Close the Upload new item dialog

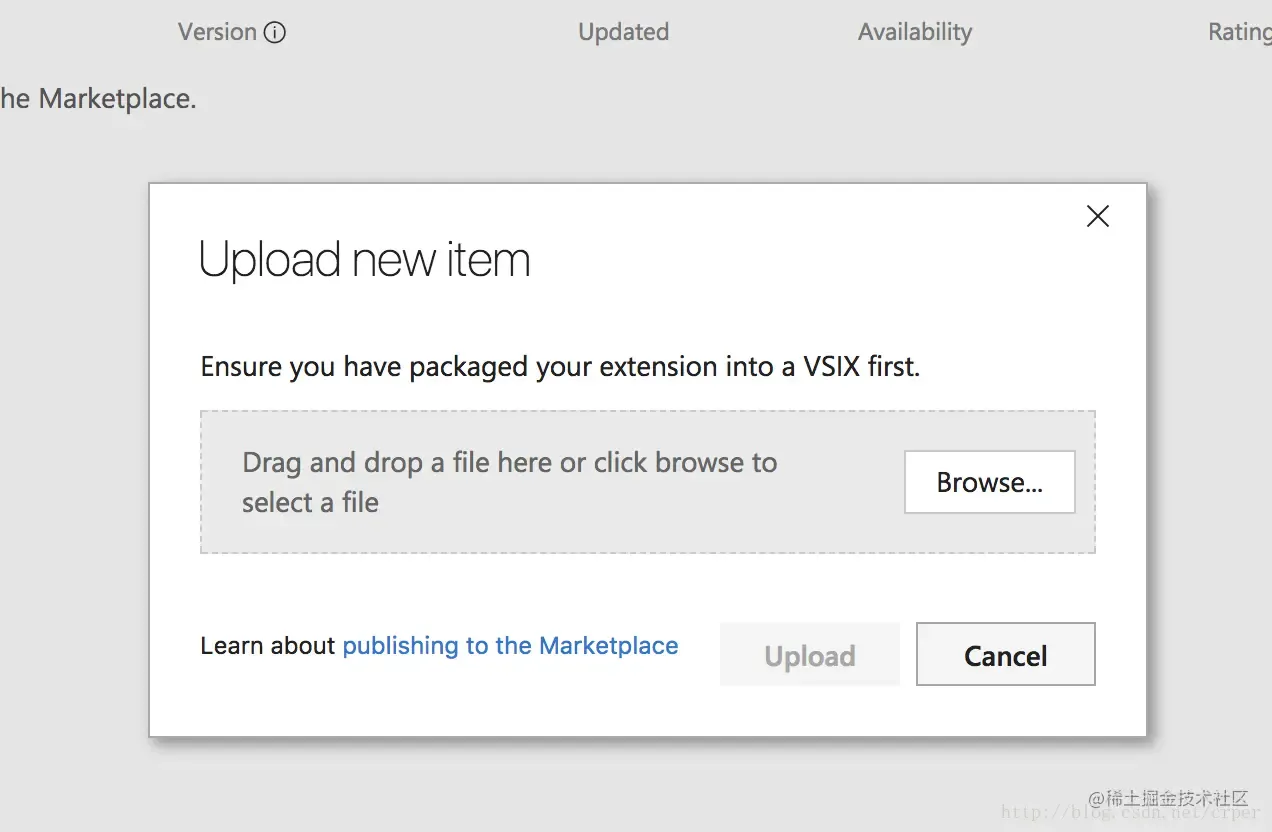pyautogui.click(x=1097, y=216)
